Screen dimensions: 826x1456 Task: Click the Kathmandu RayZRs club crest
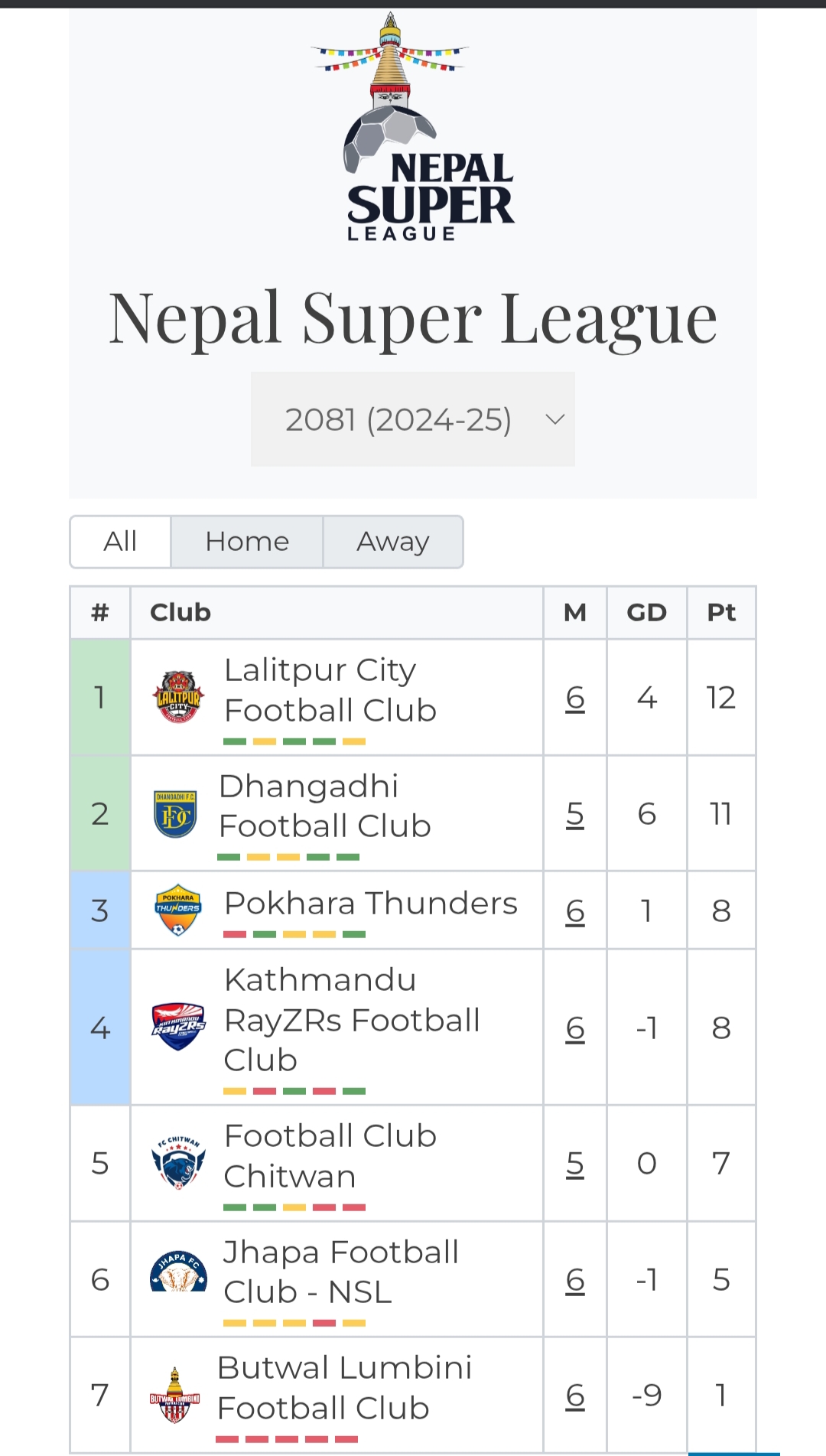tap(178, 1027)
